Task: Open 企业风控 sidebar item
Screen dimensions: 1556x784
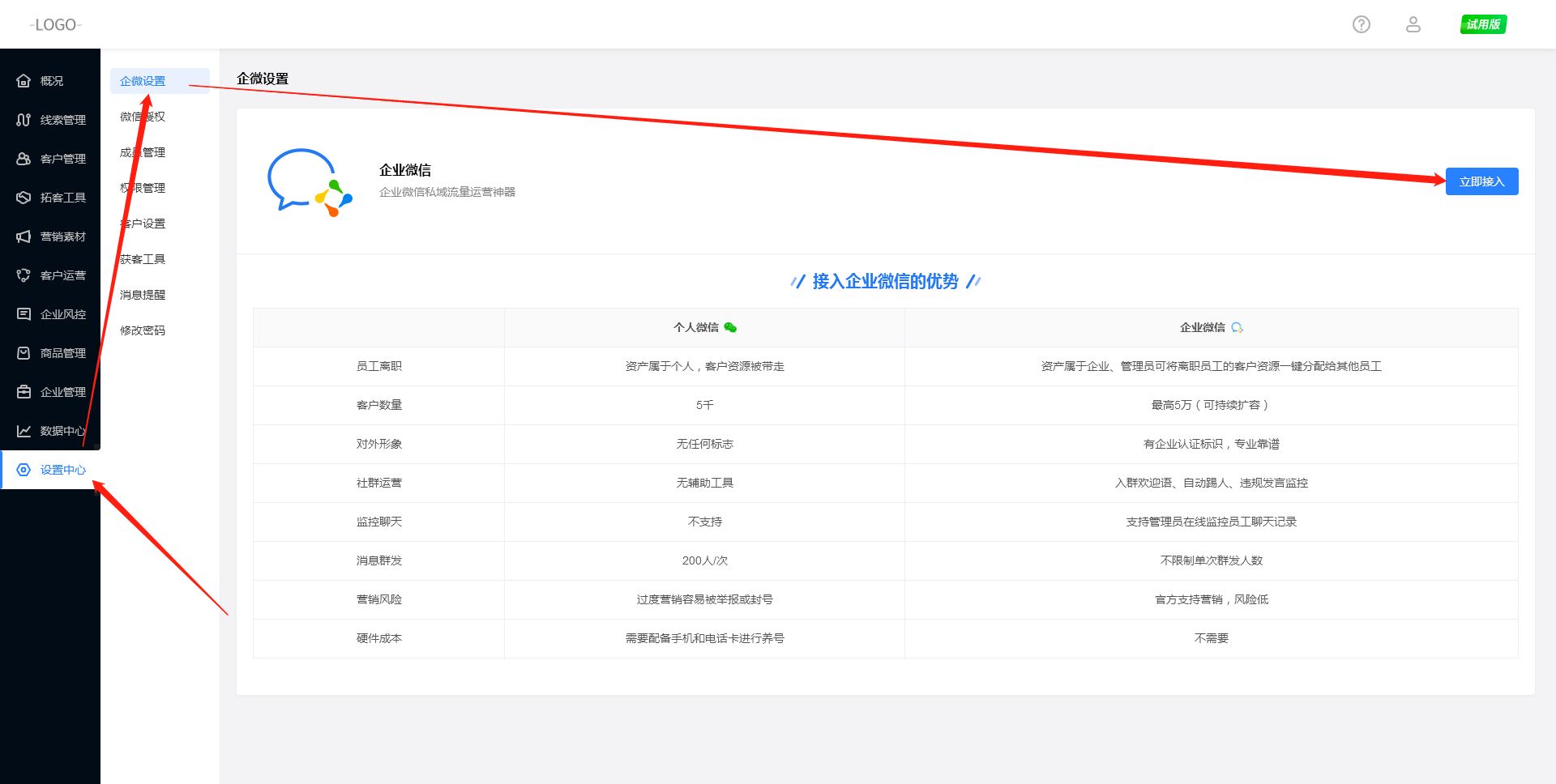Action: (x=50, y=314)
